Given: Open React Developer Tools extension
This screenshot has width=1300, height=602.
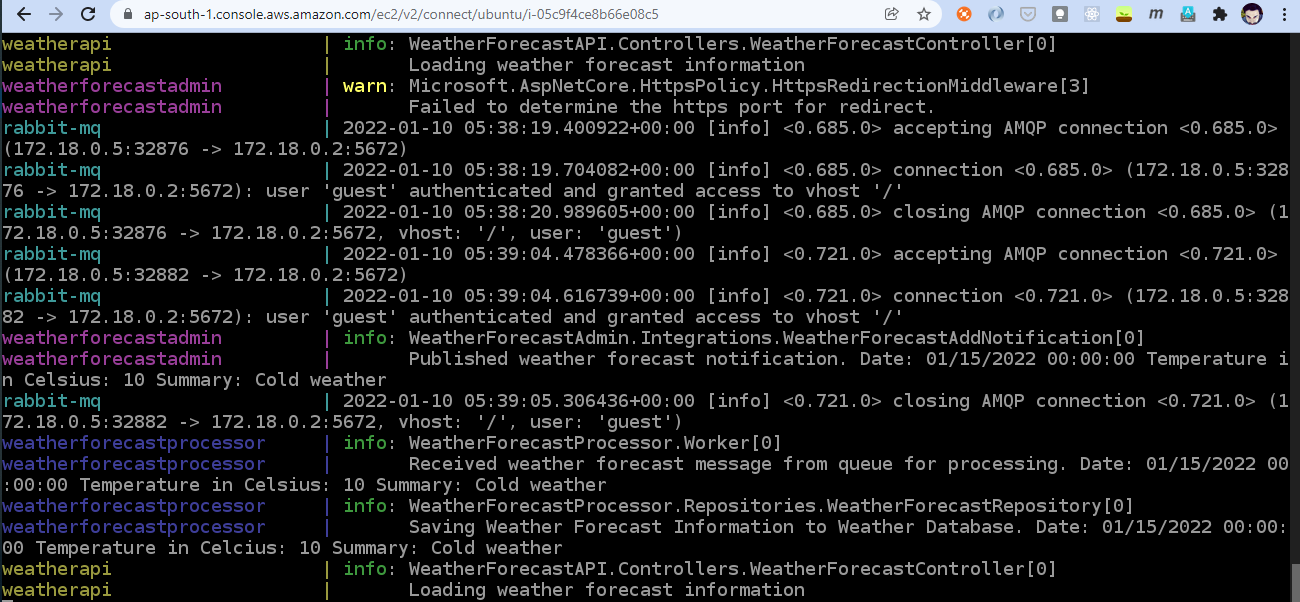Looking at the screenshot, I should click(x=1091, y=13).
